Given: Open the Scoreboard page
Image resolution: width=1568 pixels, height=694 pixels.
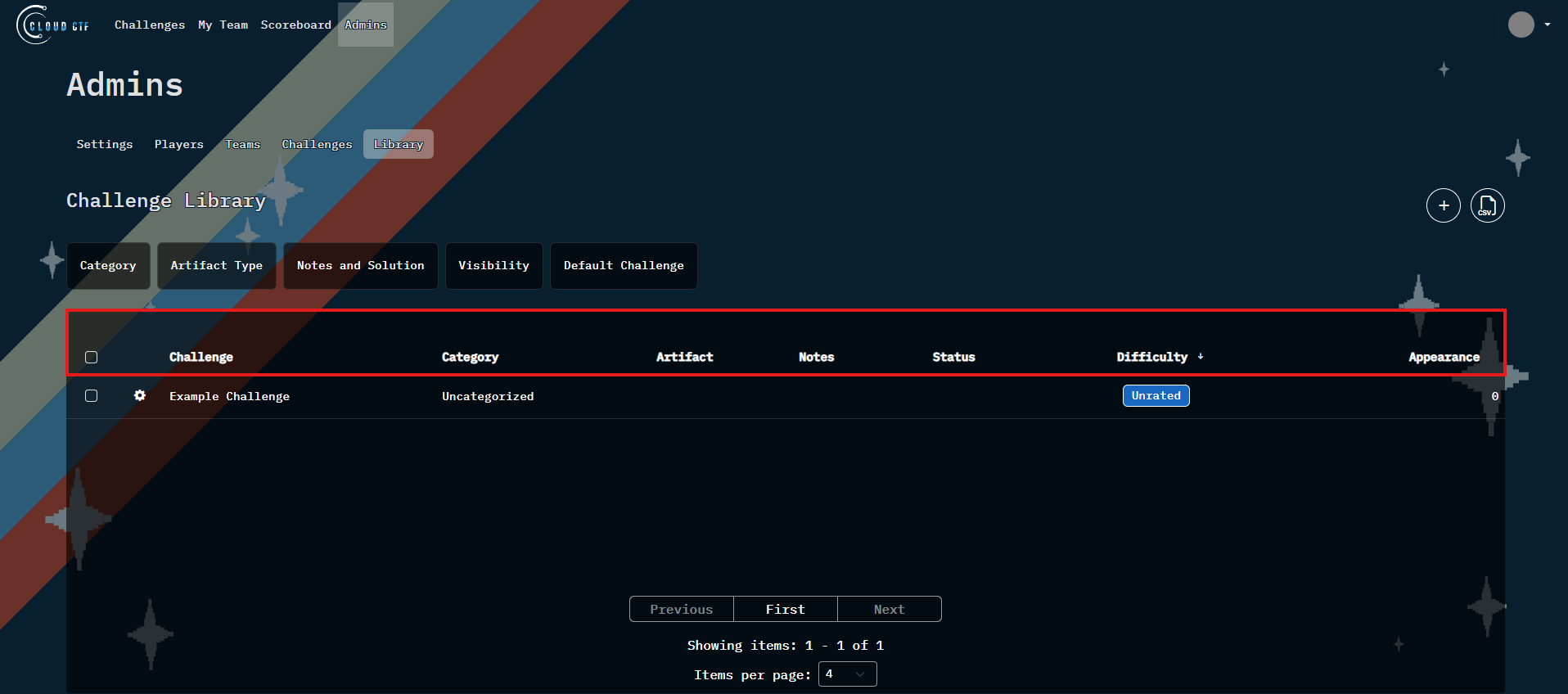Looking at the screenshot, I should (x=295, y=25).
